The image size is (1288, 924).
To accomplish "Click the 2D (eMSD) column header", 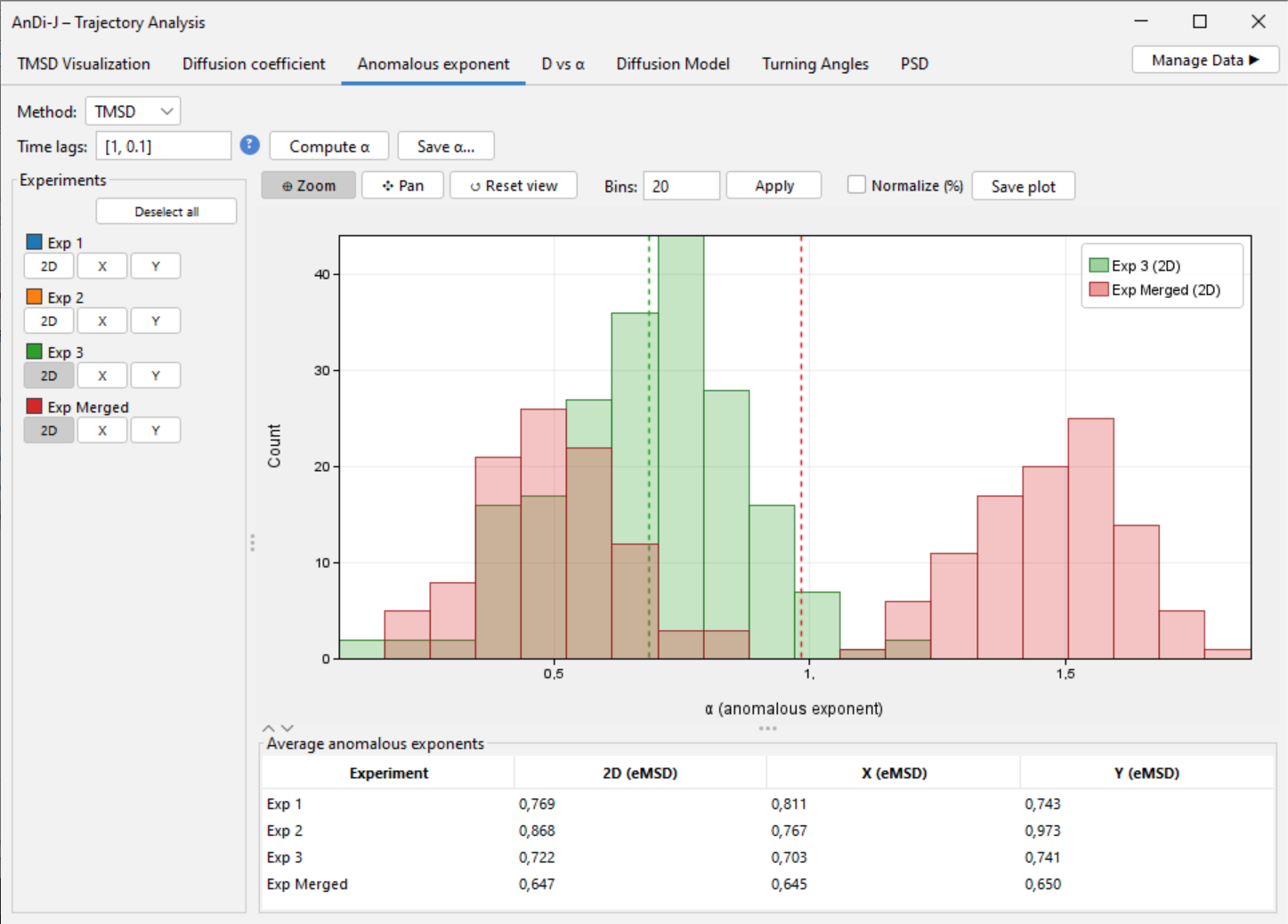I will point(640,773).
